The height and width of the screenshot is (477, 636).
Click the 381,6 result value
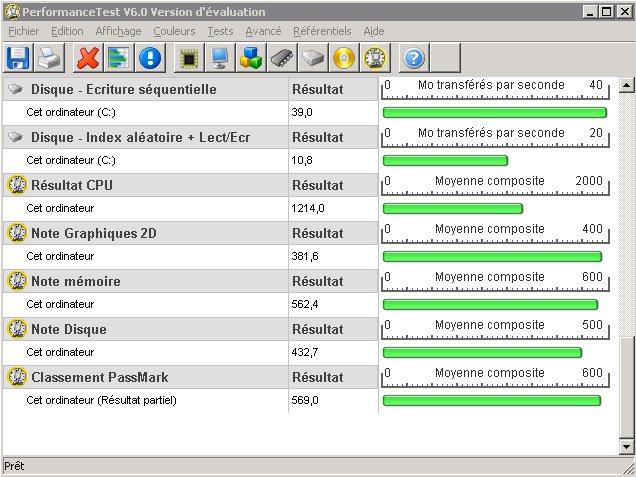point(305,256)
